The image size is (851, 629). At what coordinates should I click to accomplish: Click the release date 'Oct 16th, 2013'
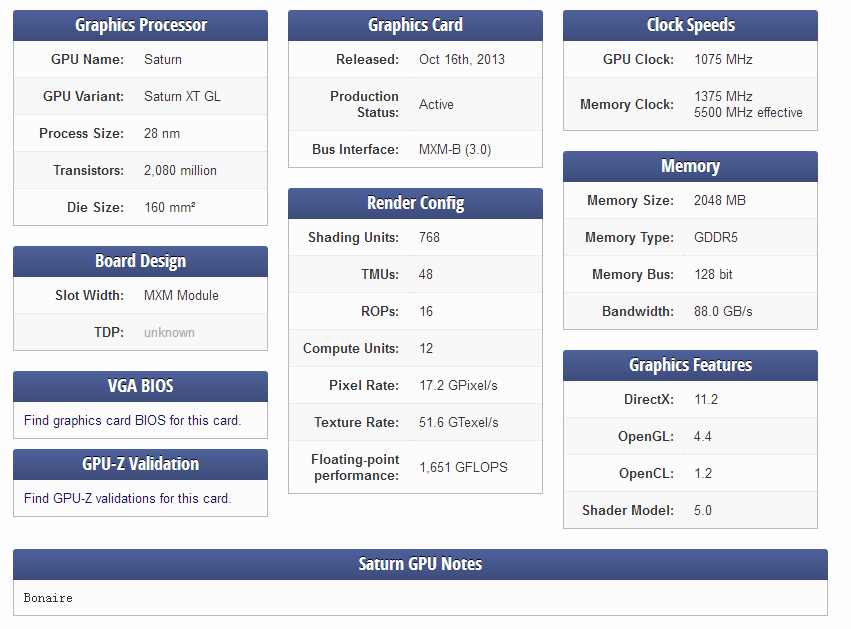click(x=462, y=59)
